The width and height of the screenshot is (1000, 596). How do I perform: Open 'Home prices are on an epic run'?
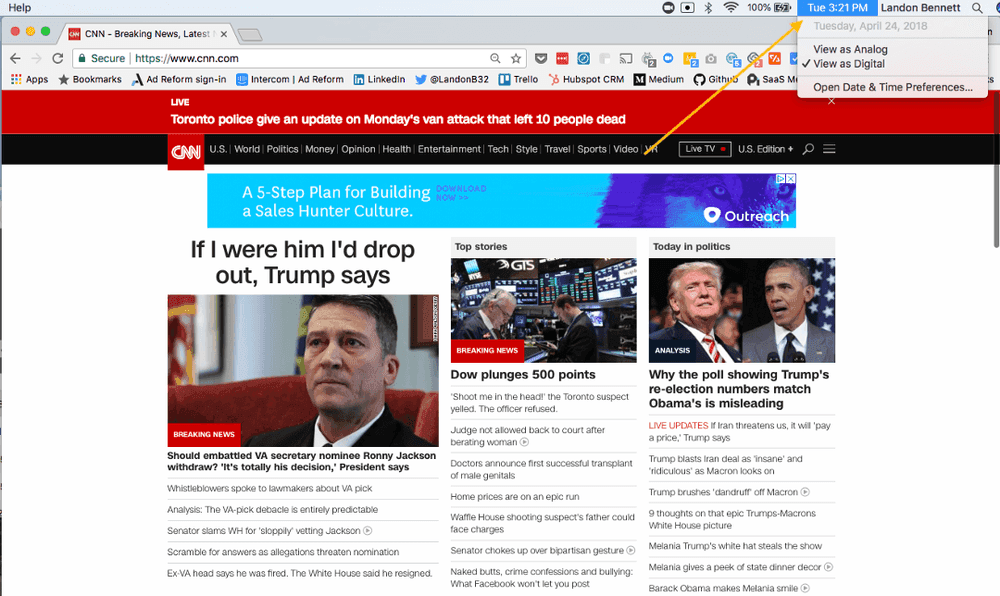pyautogui.click(x=515, y=497)
